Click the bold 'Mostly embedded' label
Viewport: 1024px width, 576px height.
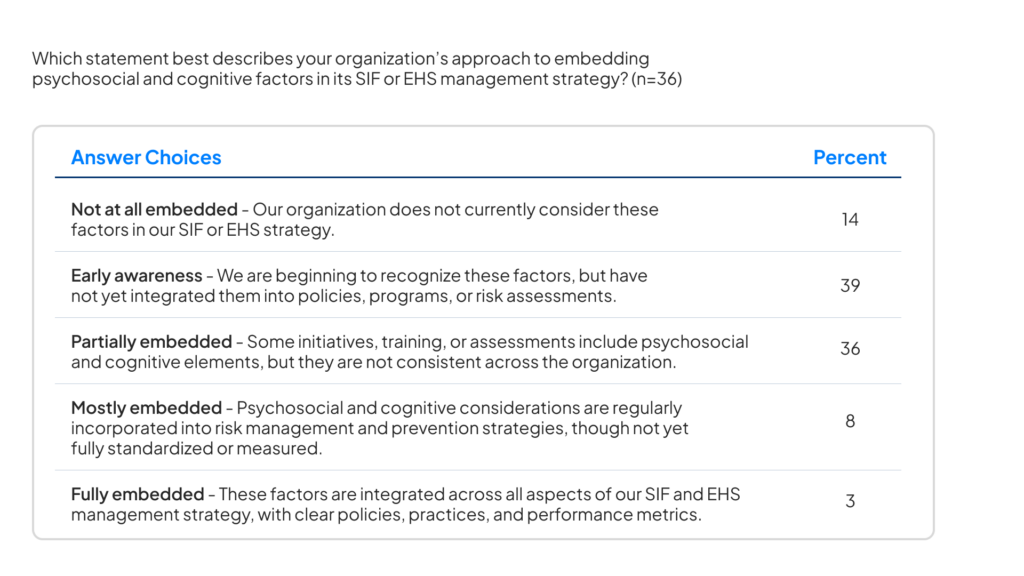(x=146, y=408)
